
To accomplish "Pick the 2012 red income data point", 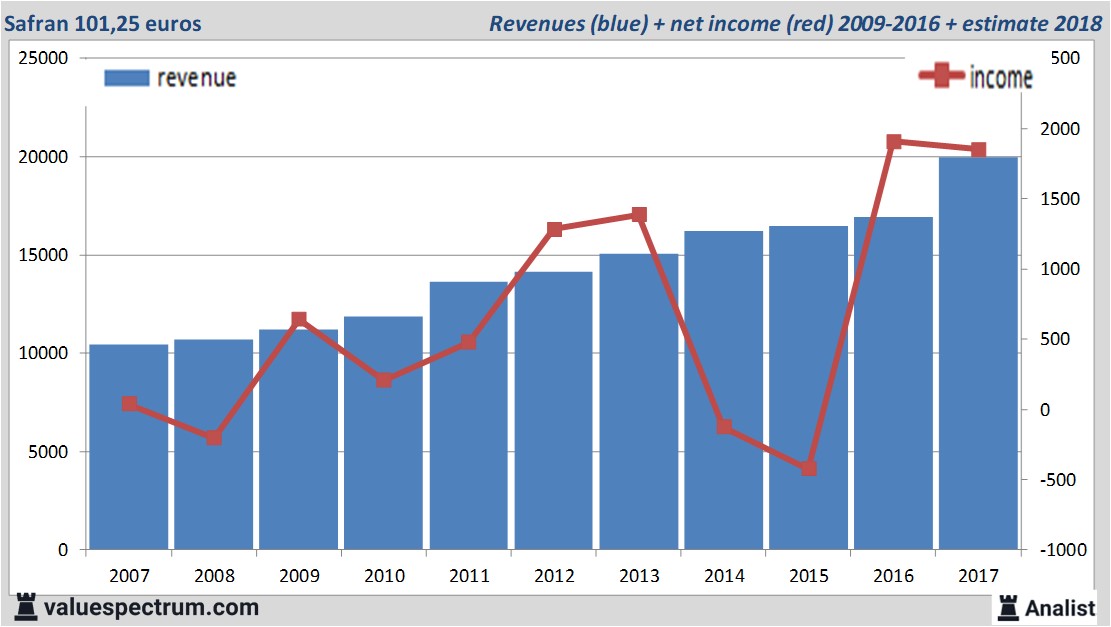I will (555, 230).
